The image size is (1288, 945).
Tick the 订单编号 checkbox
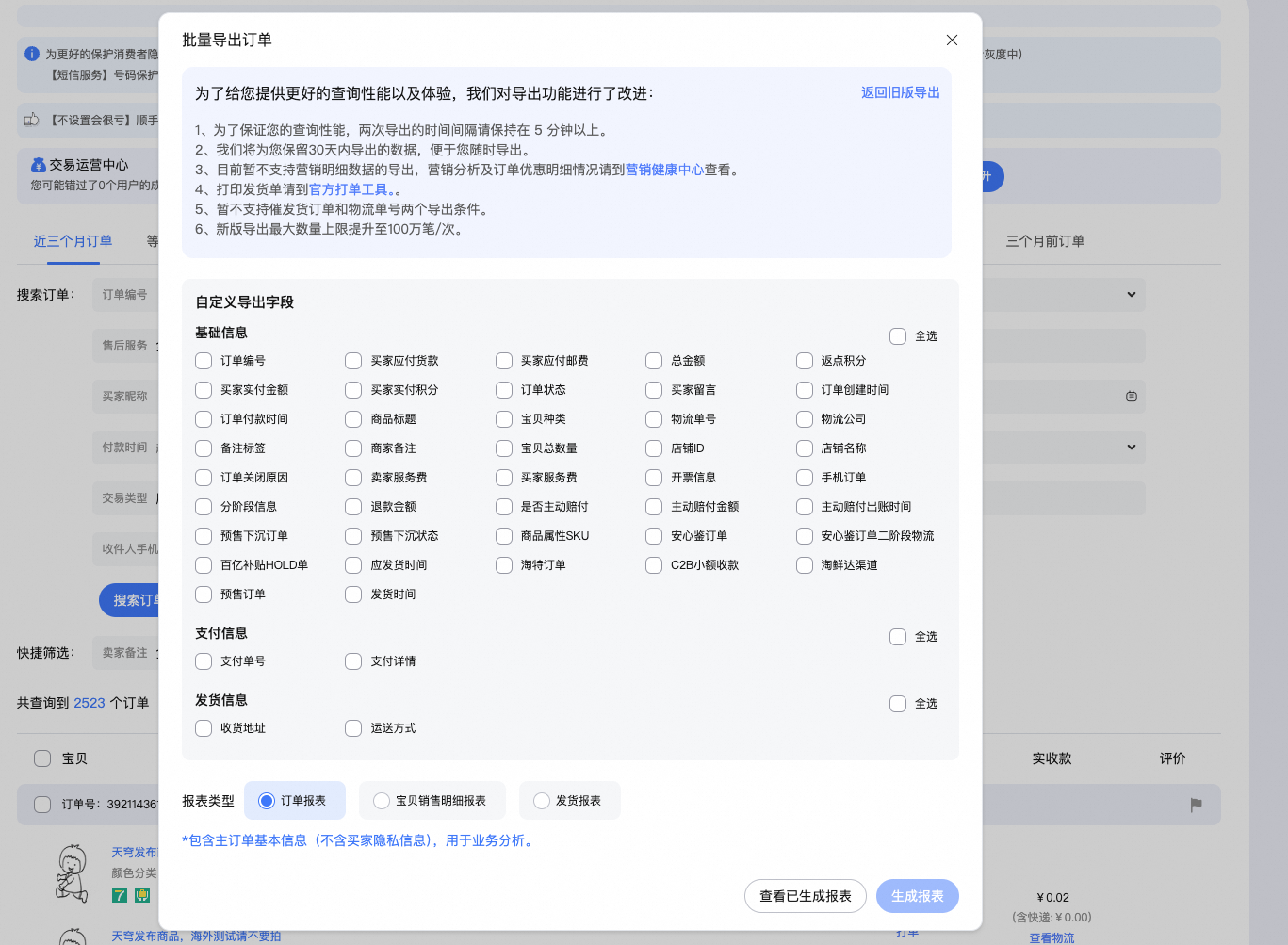[x=204, y=361]
